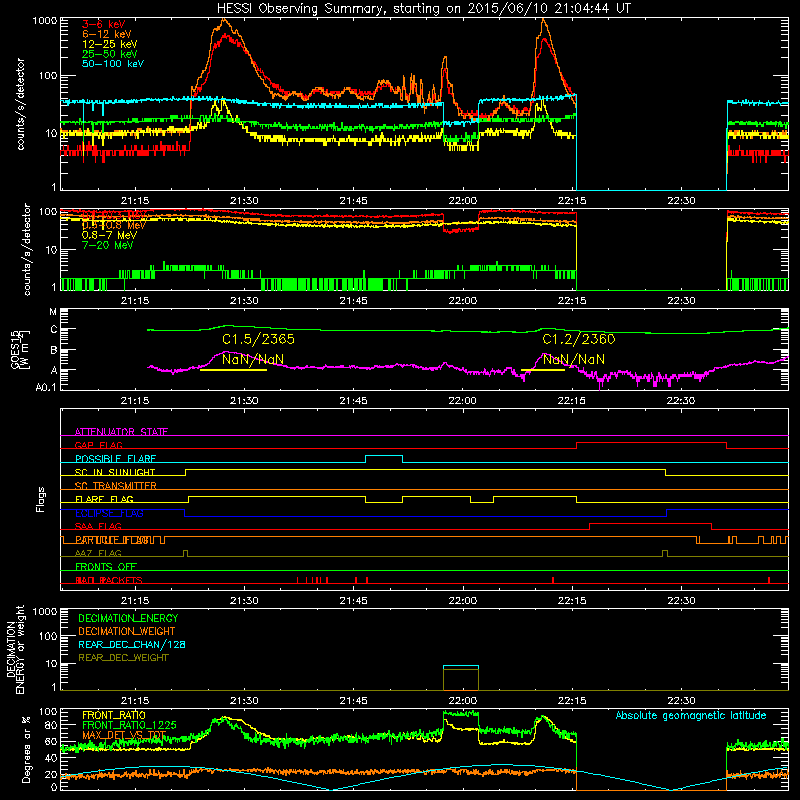
Task: Click the Degrees or % axis label
Action: click(26, 749)
